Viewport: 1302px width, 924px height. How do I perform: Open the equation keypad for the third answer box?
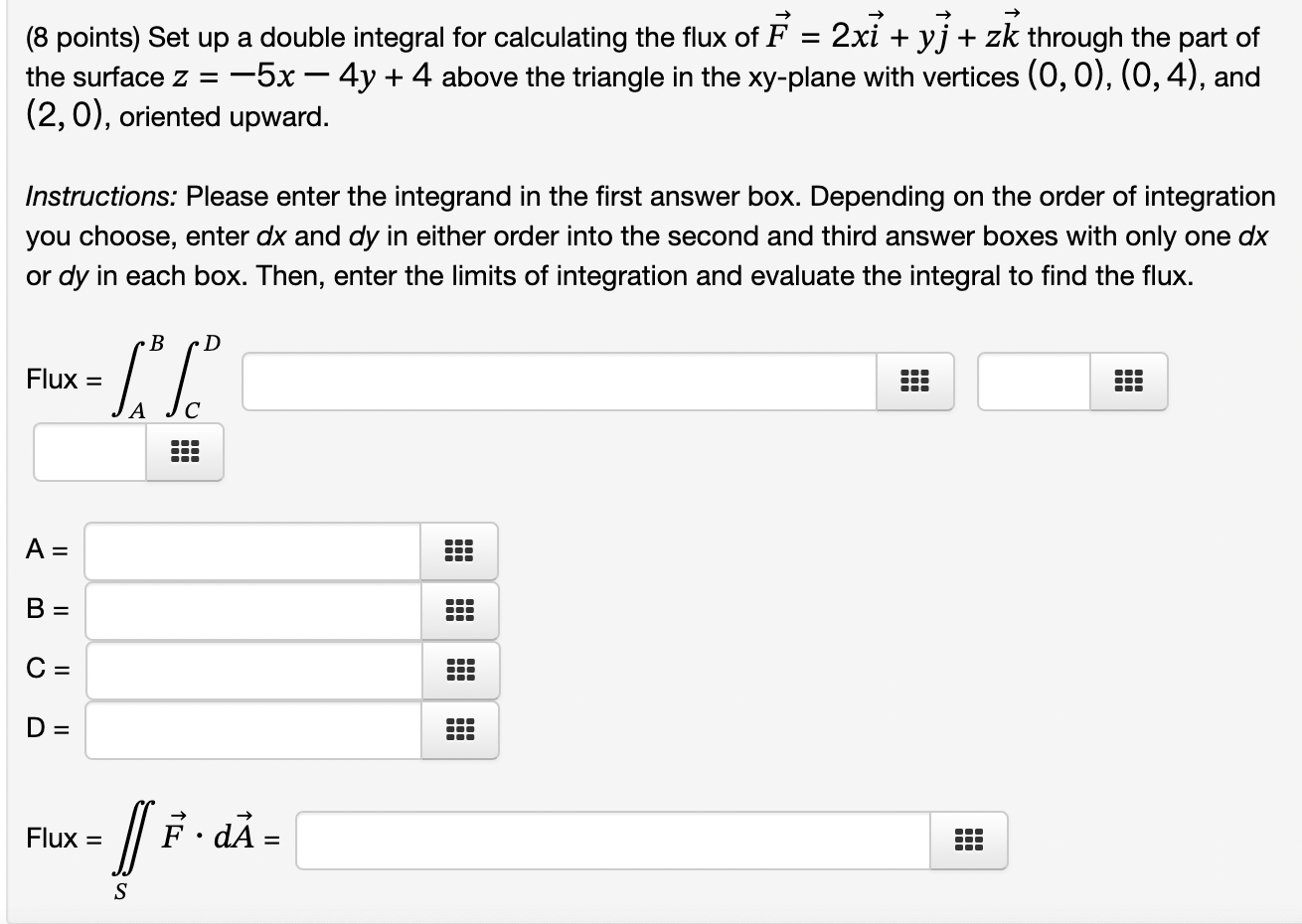[x=184, y=452]
